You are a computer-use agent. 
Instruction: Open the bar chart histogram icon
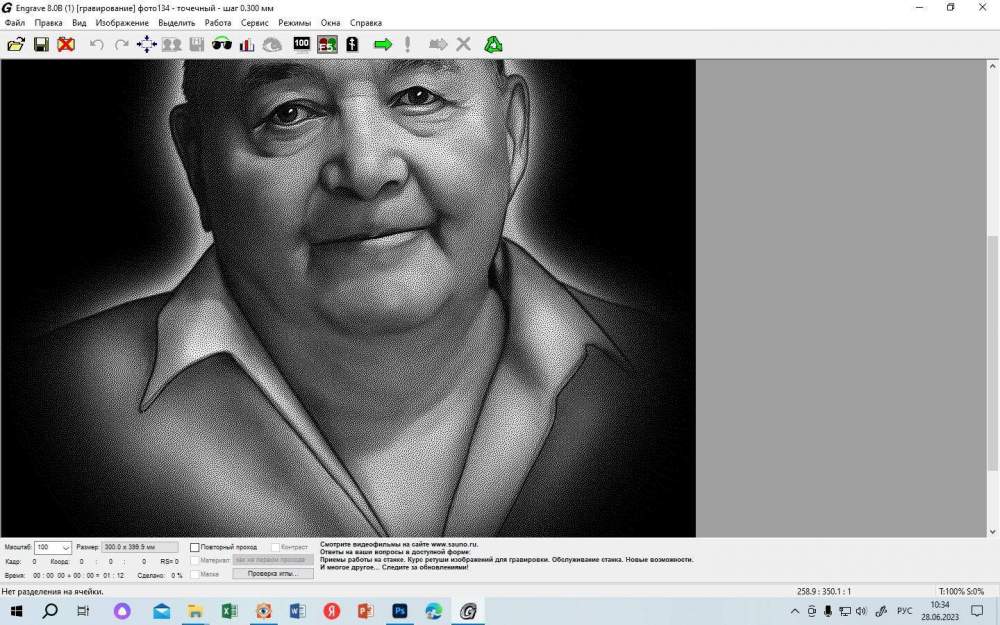tap(246, 44)
